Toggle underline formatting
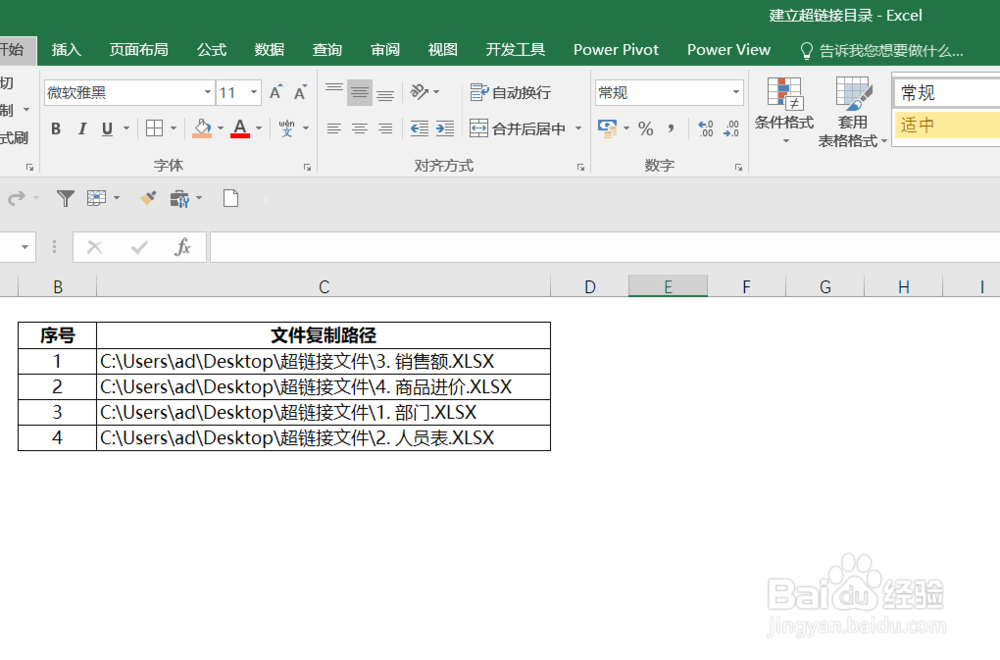 tap(107, 129)
